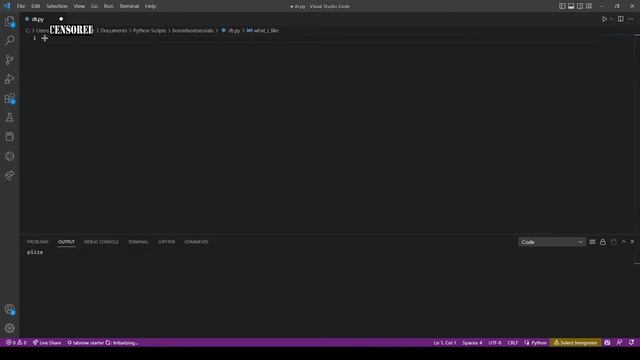Switch to the Problems panel tab
Image resolution: width=640 pixels, height=360 pixels.
coord(38,242)
